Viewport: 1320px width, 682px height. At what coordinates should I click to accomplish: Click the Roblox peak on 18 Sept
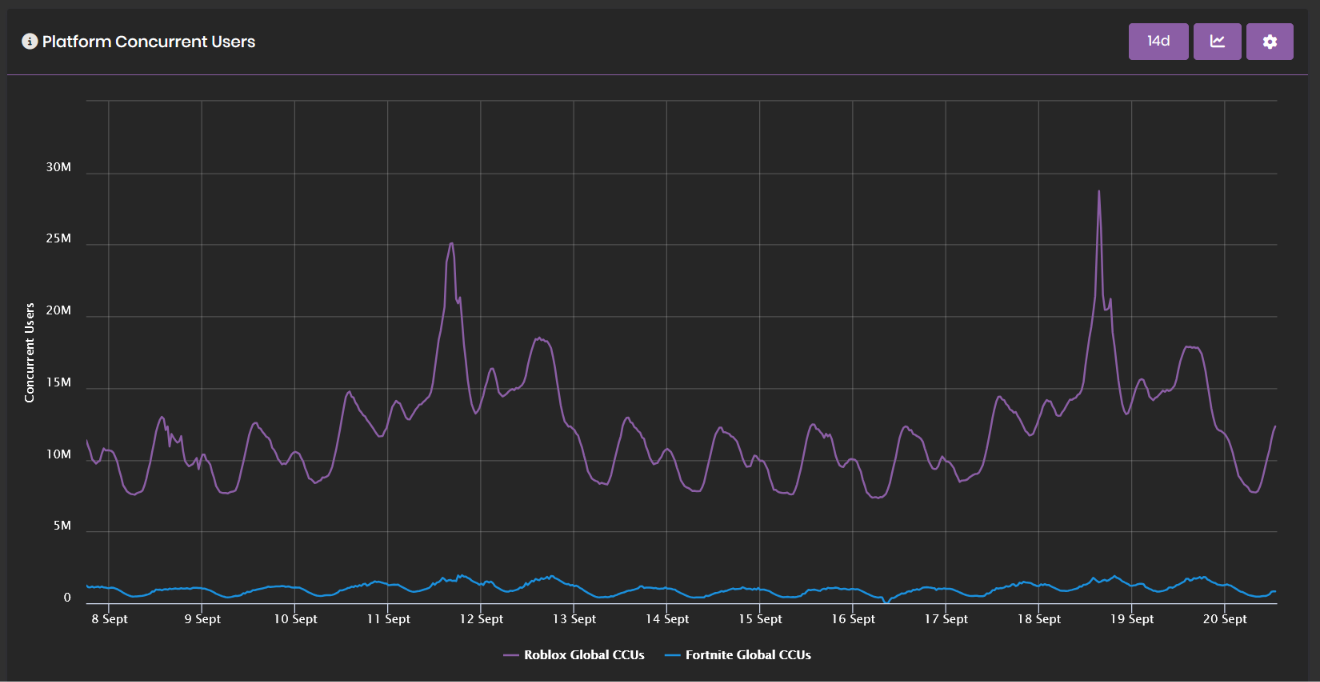tap(1098, 191)
